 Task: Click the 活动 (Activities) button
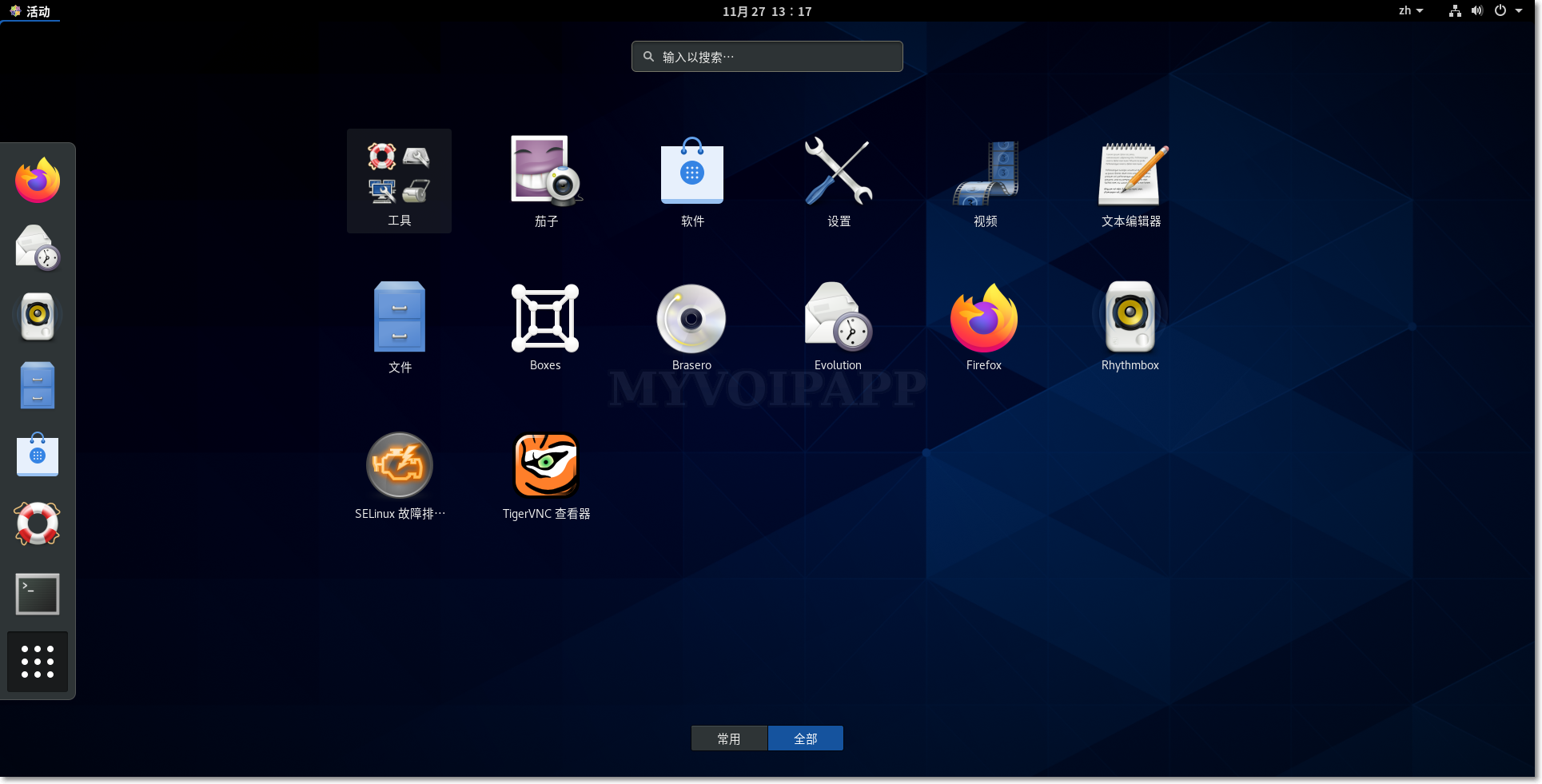(x=30, y=11)
